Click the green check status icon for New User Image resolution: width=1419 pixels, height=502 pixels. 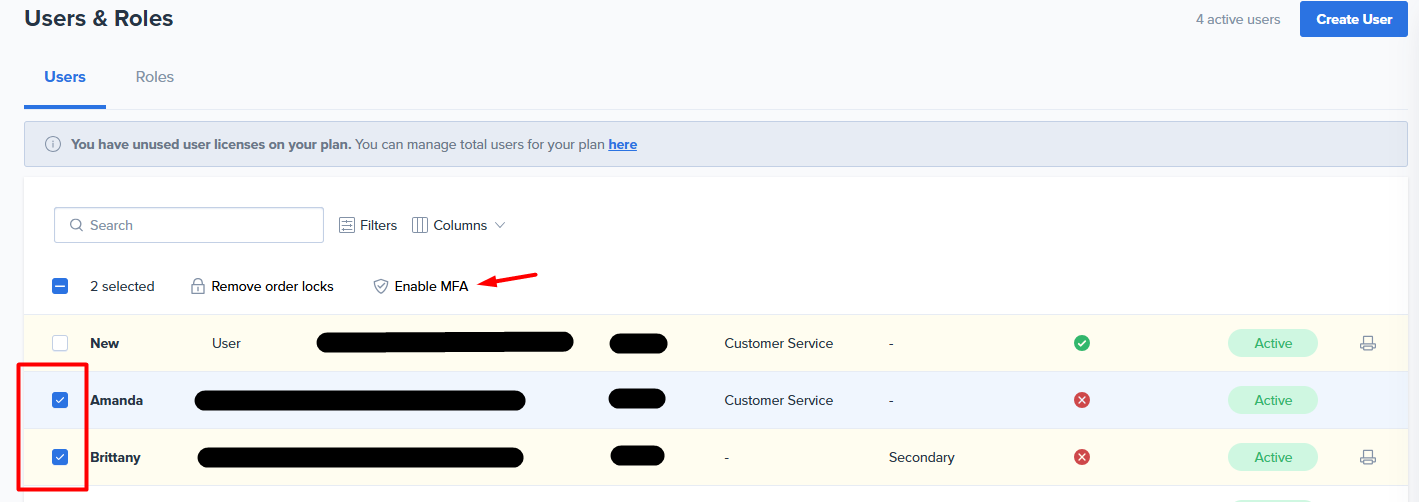1082,343
